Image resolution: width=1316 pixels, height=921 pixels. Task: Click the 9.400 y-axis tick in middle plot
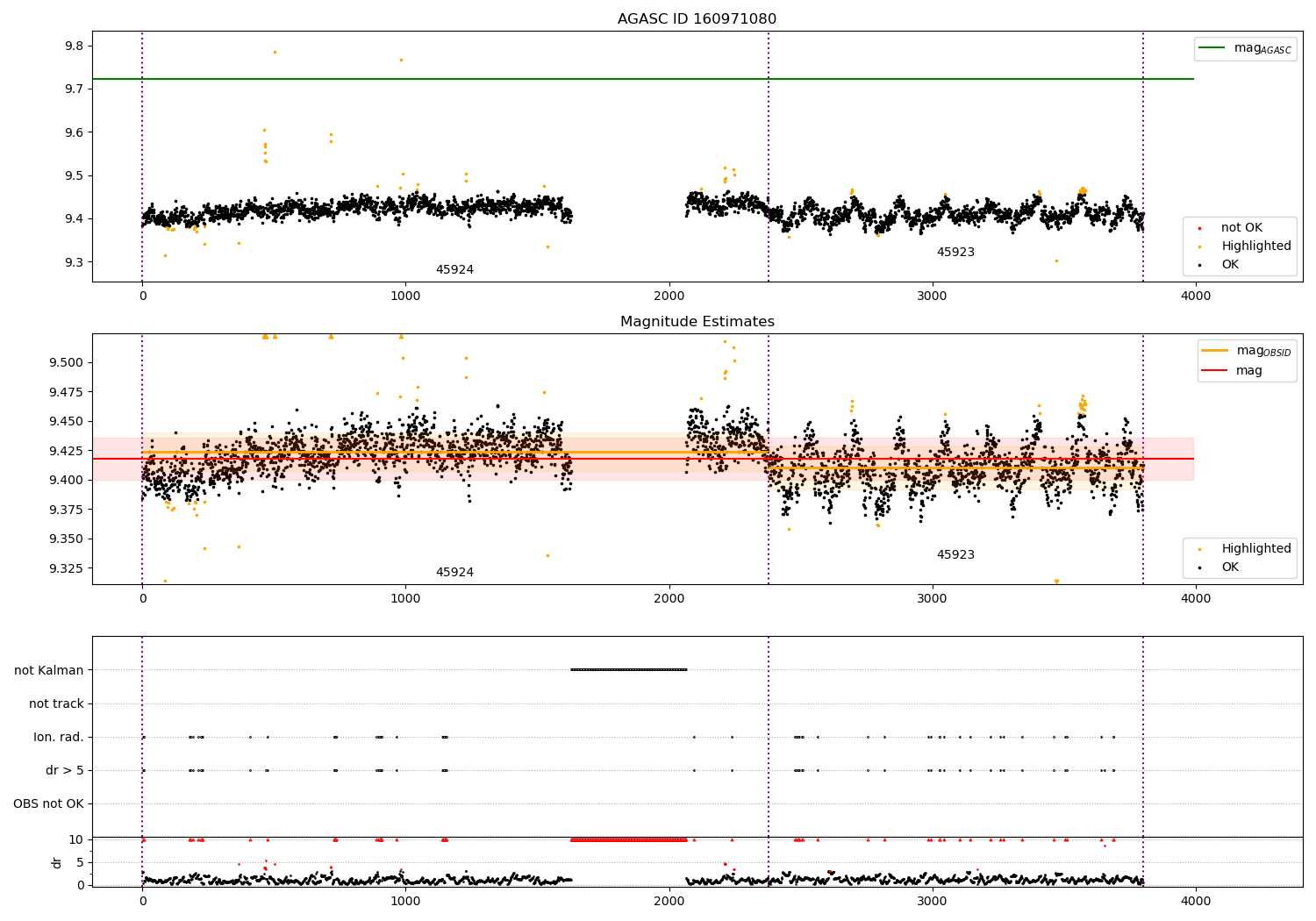point(67,481)
